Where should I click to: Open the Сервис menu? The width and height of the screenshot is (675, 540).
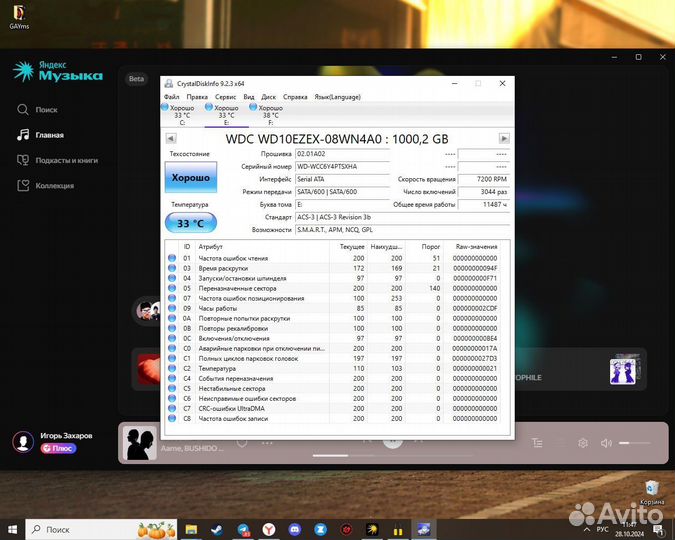225,97
